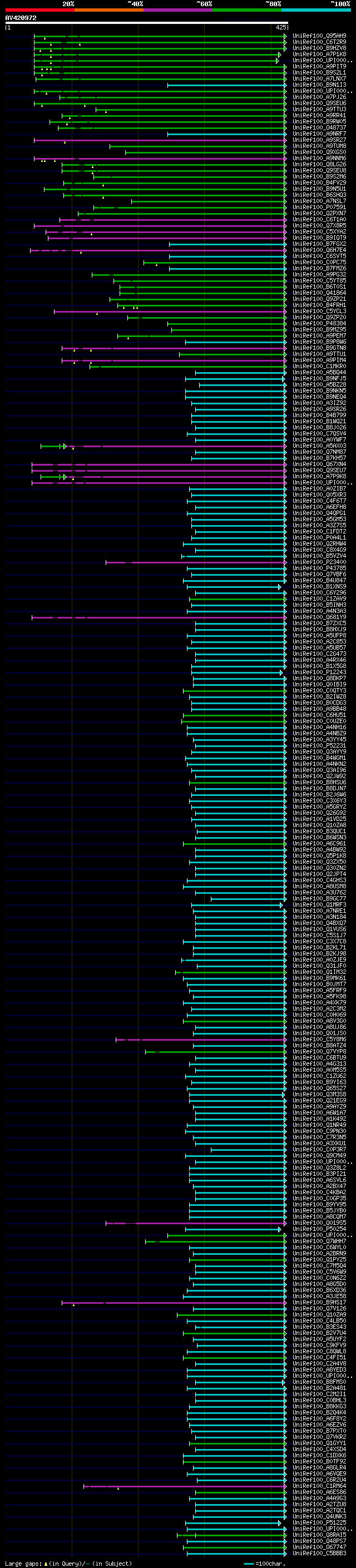Open hit UniRef100_A9SR27
Image resolution: width=356 pixels, height=1568 pixels.
coord(319,140)
